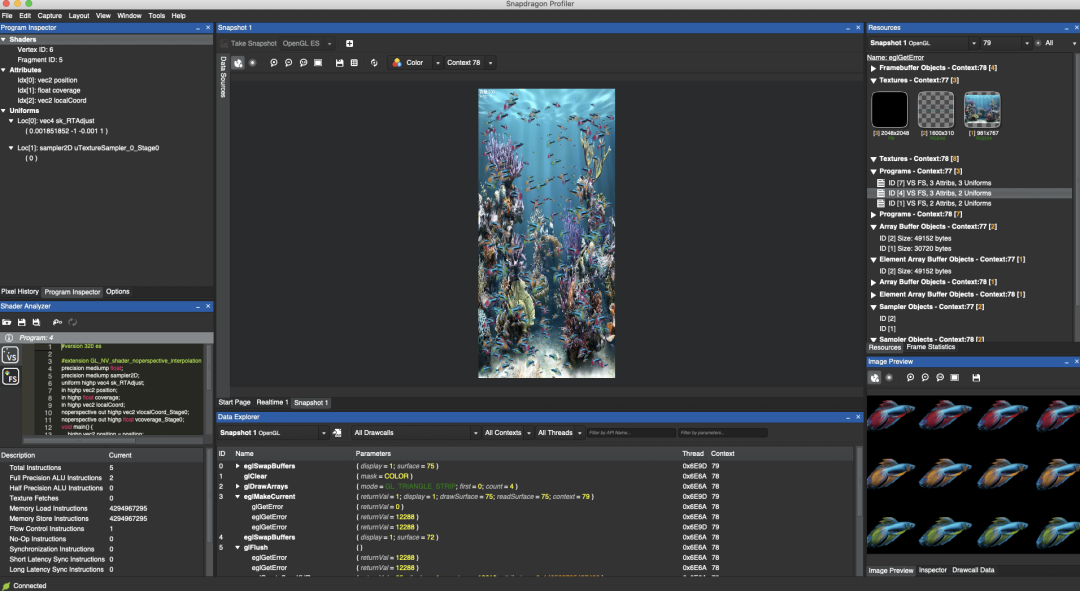The height and width of the screenshot is (591, 1080).
Task: Select the VS vertex shader icon
Action: [x=11, y=354]
